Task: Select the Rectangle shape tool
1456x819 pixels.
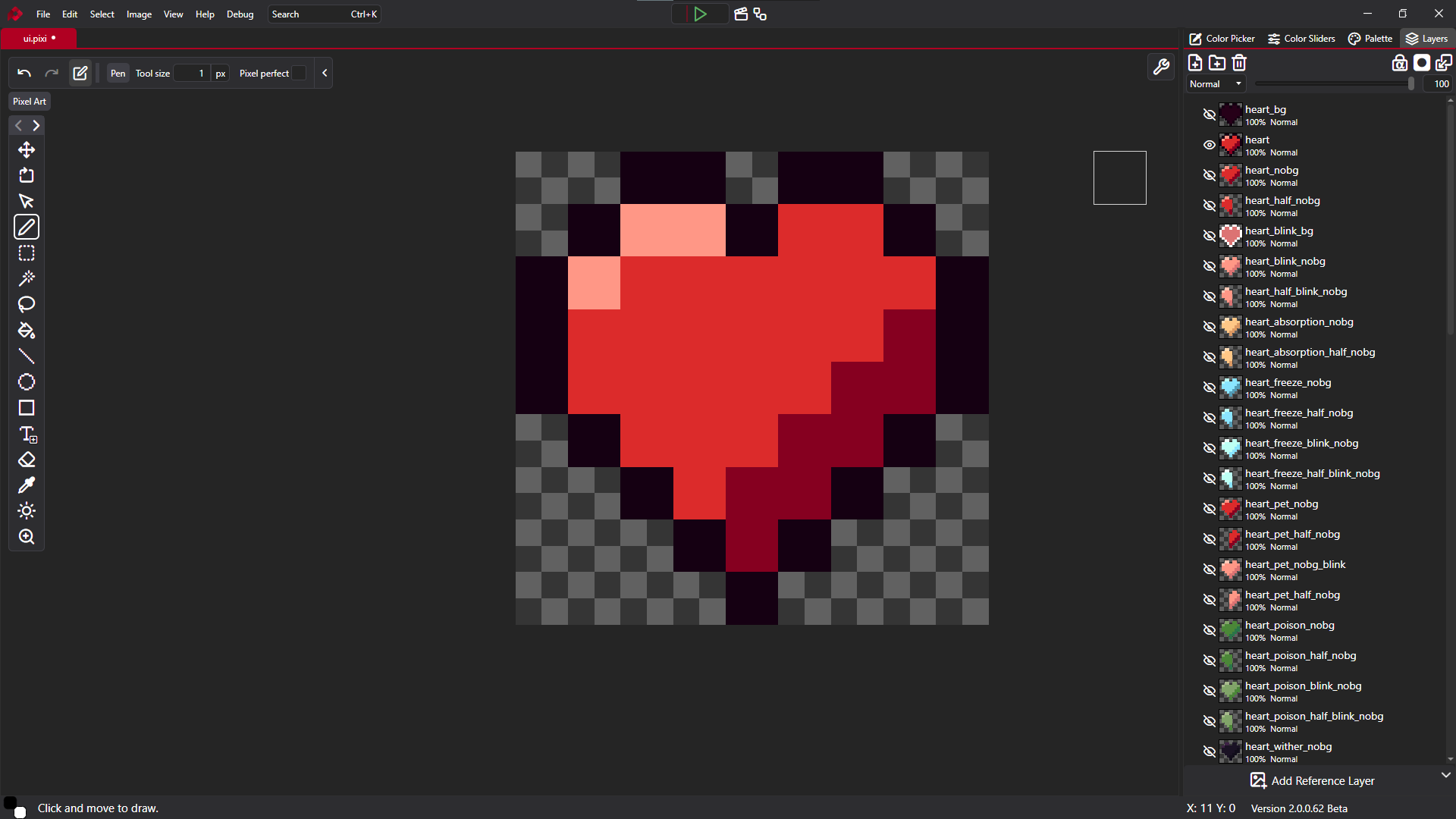Action: [x=27, y=408]
